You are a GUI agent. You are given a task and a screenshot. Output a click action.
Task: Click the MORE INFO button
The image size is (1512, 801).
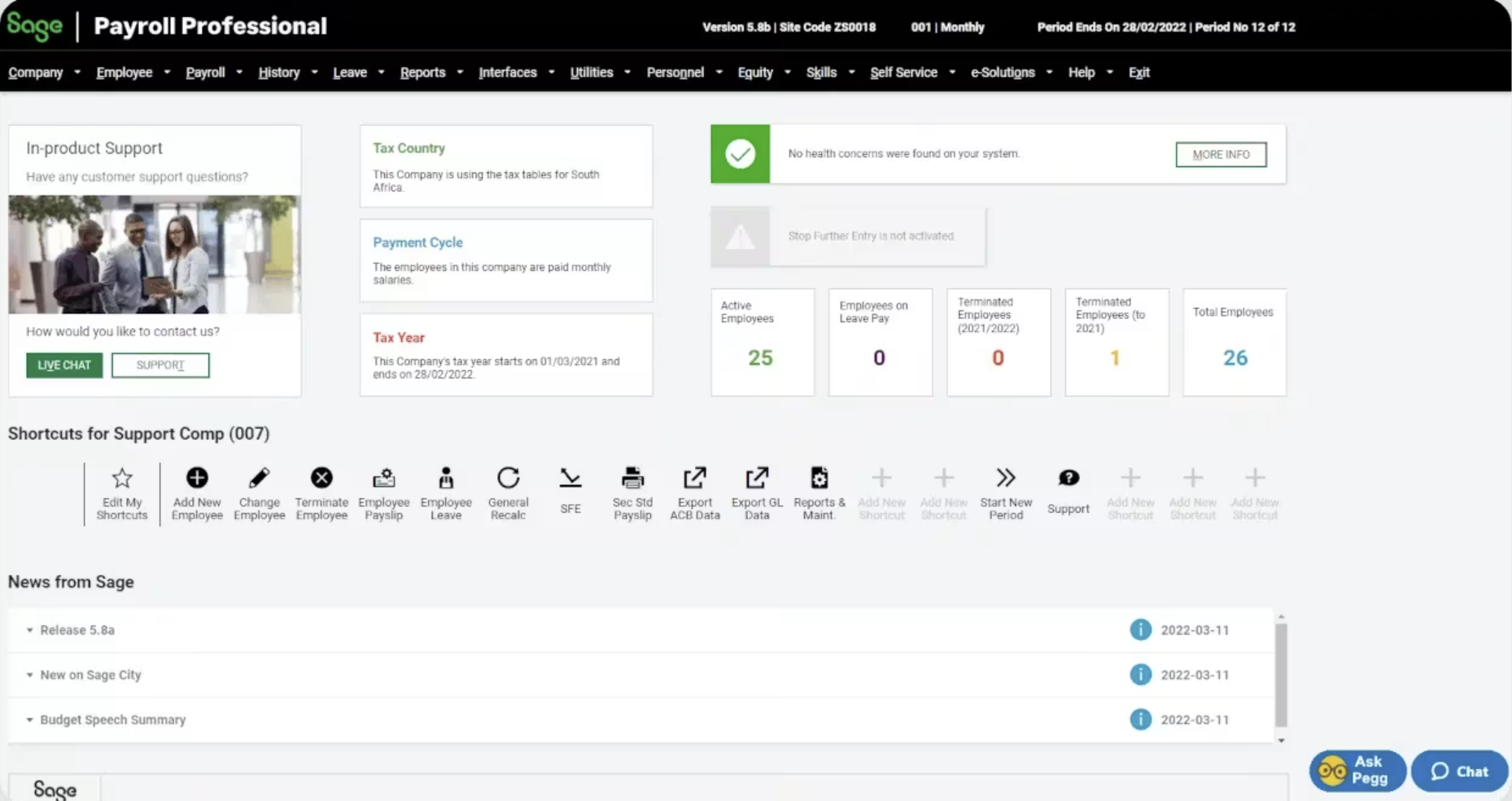[1221, 155]
